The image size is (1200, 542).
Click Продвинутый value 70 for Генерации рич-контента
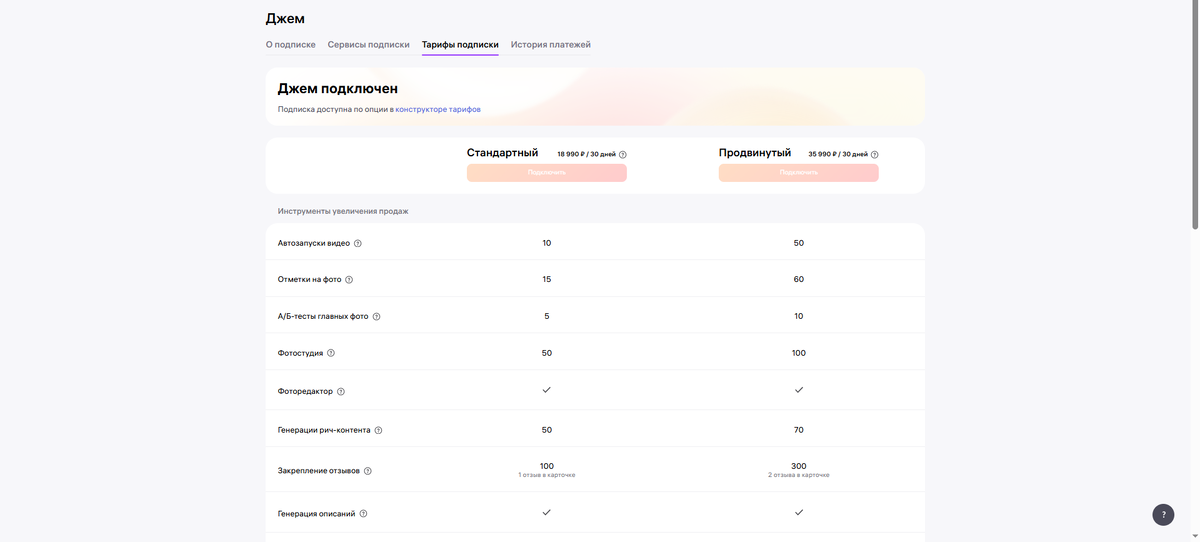coord(799,430)
